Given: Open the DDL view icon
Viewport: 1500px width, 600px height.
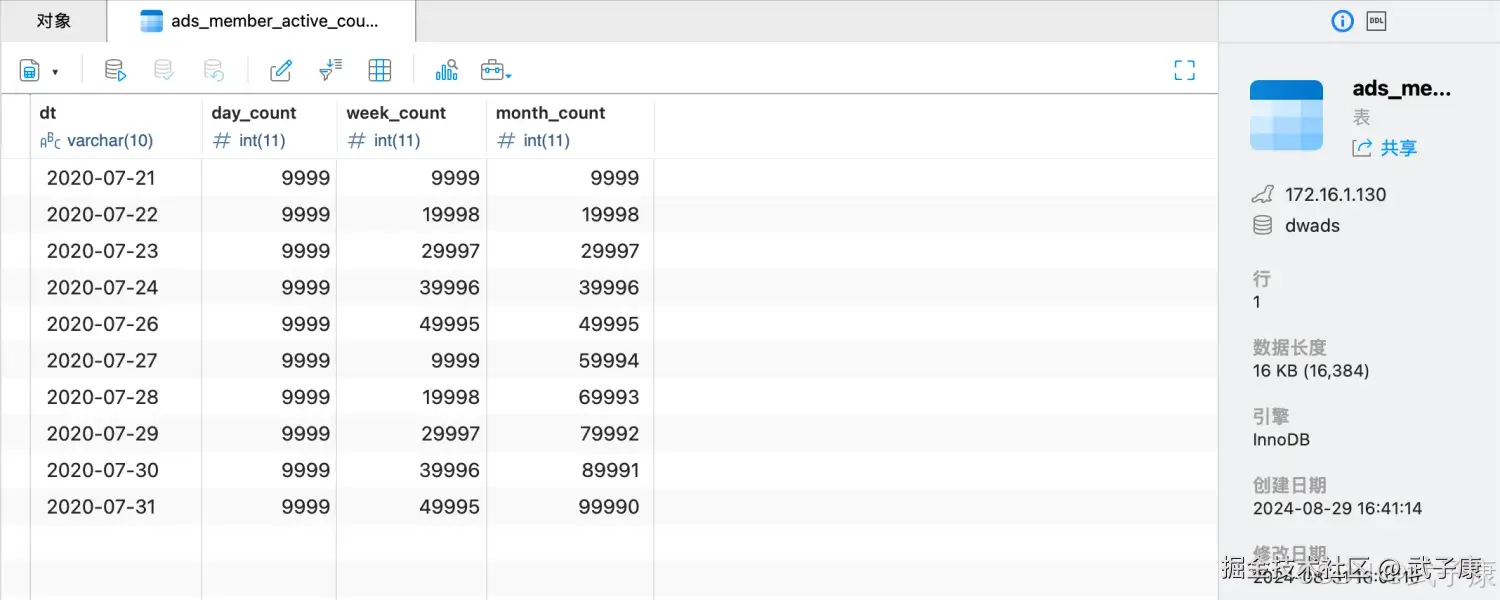Looking at the screenshot, I should 1376,20.
